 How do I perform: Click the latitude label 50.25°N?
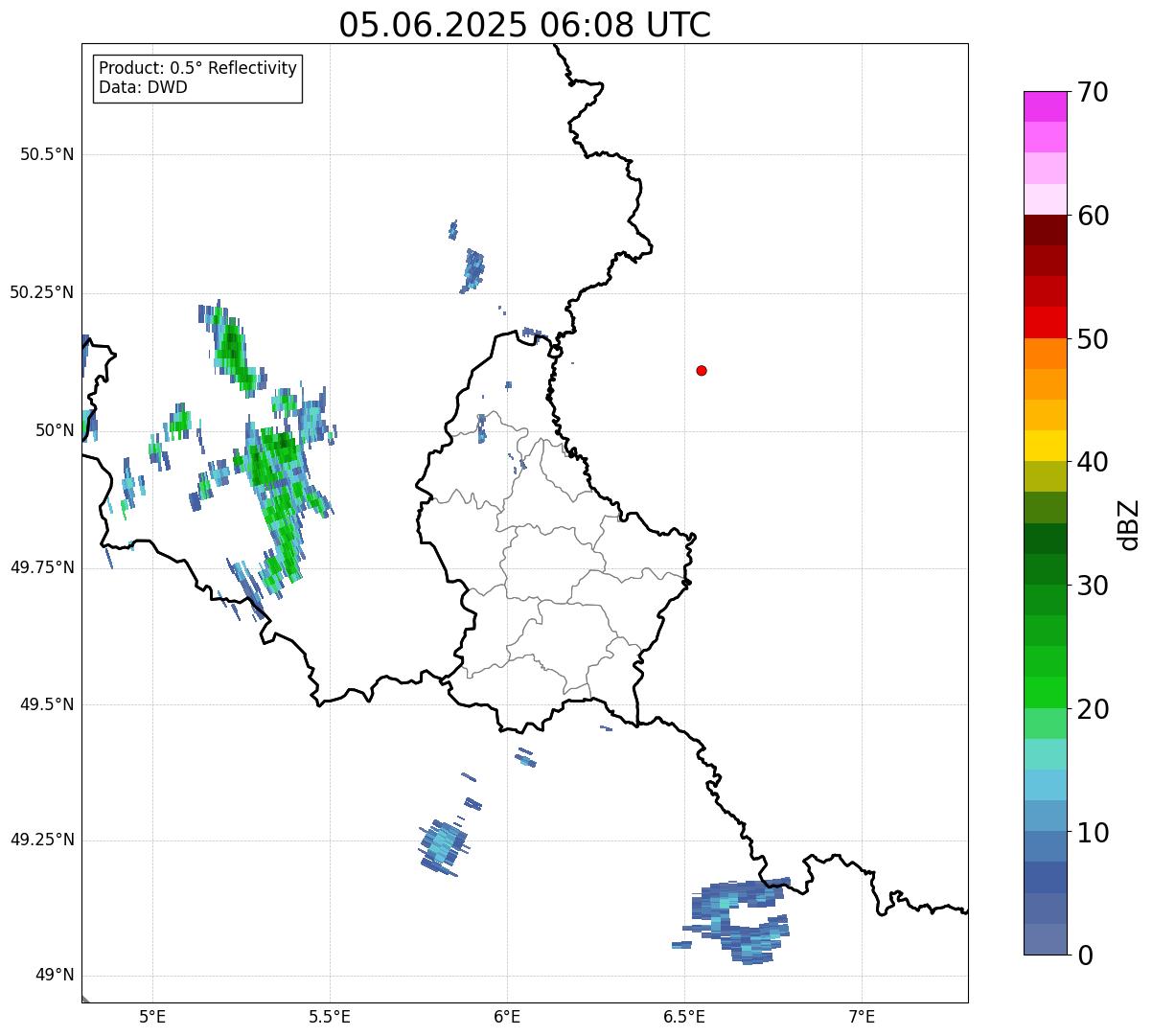[x=41, y=292]
